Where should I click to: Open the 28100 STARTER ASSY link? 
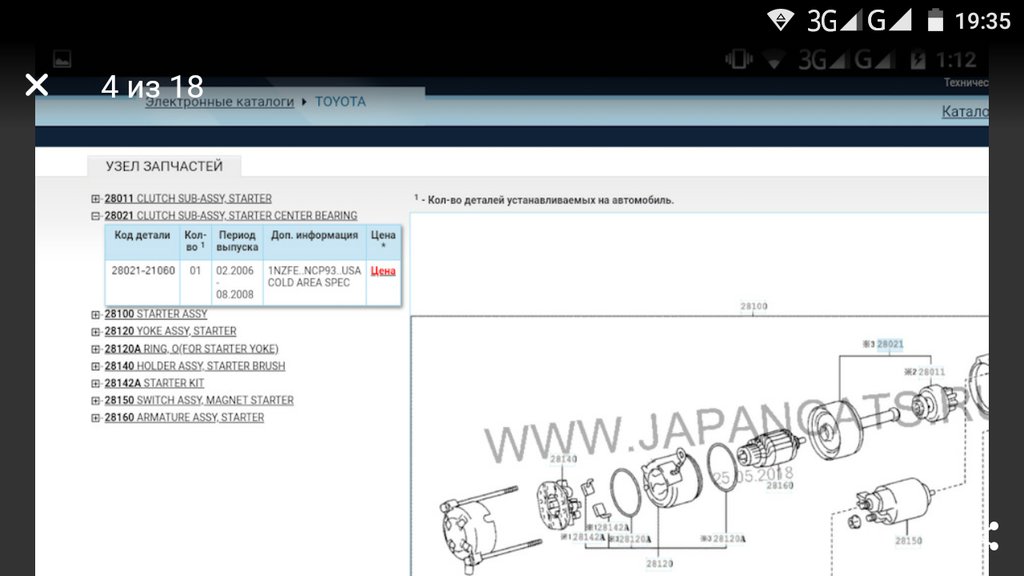155,314
